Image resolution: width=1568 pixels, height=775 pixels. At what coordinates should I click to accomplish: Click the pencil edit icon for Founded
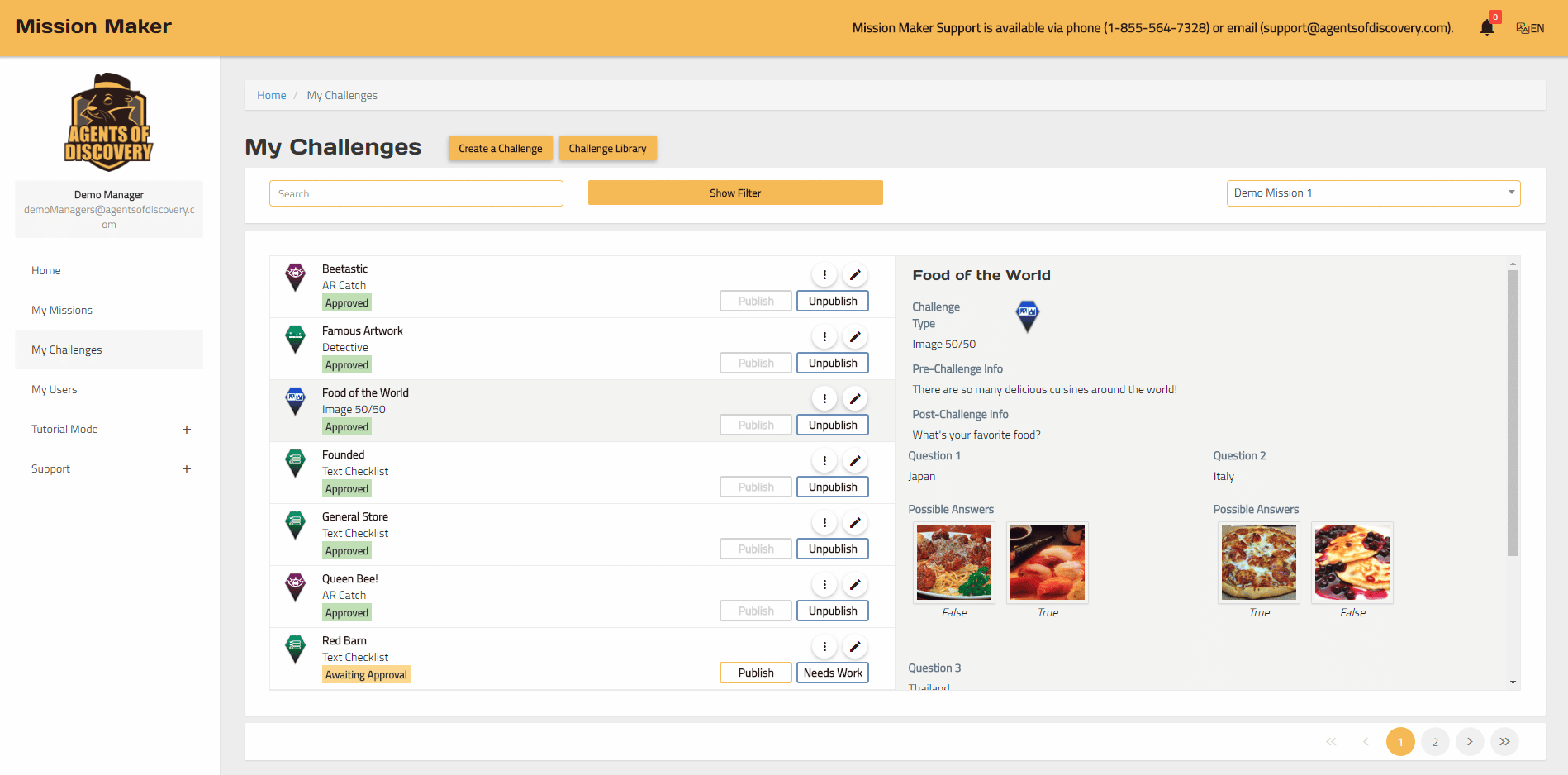[x=855, y=461]
